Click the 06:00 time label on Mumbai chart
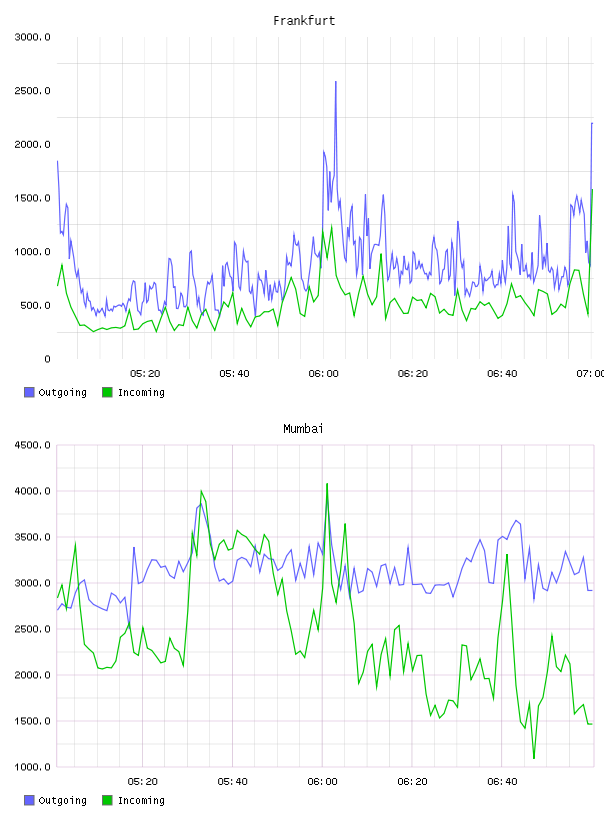 (x=322, y=782)
